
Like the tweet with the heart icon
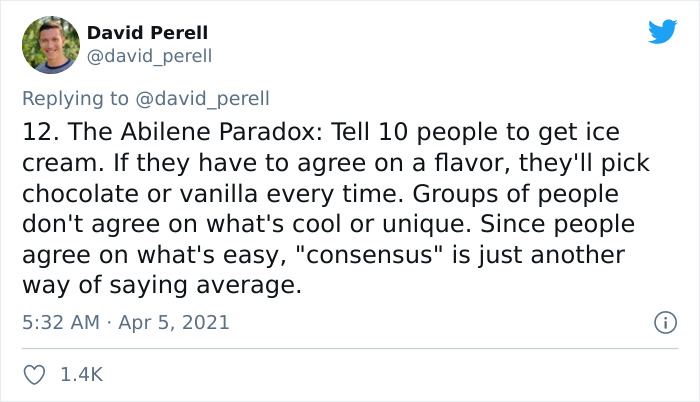pyautogui.click(x=34, y=375)
